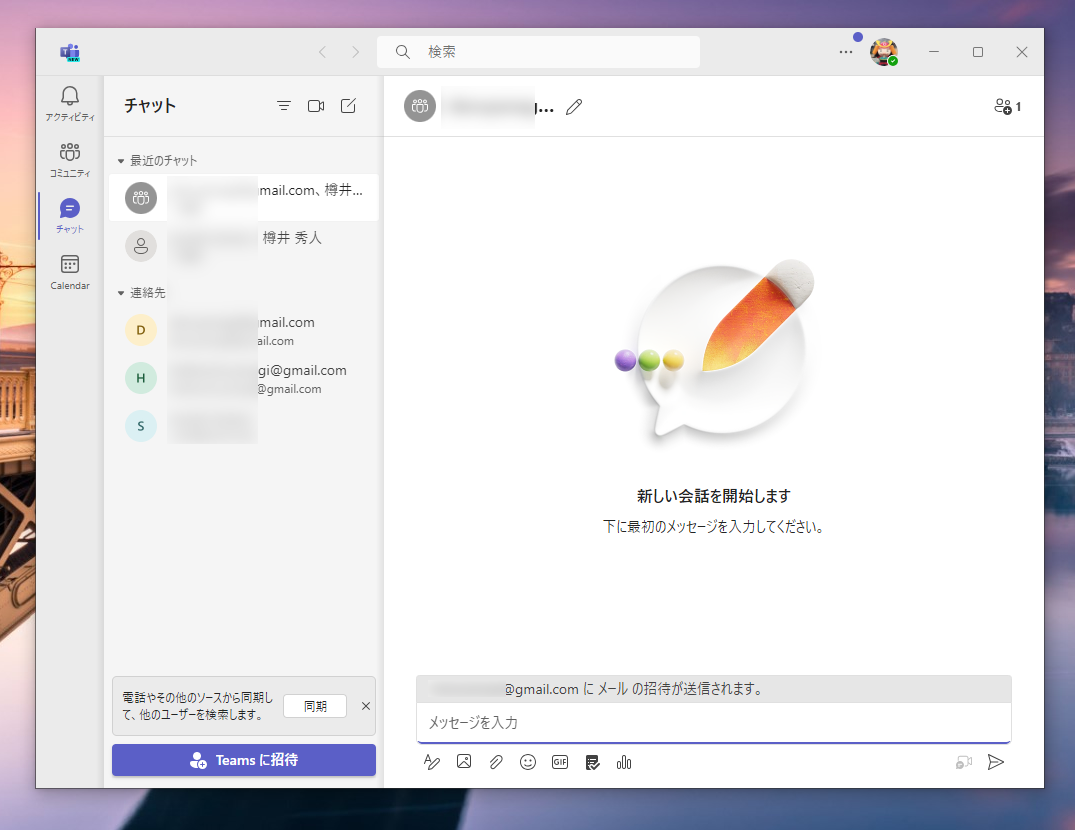
Task: Compose a new chat
Action: [348, 105]
